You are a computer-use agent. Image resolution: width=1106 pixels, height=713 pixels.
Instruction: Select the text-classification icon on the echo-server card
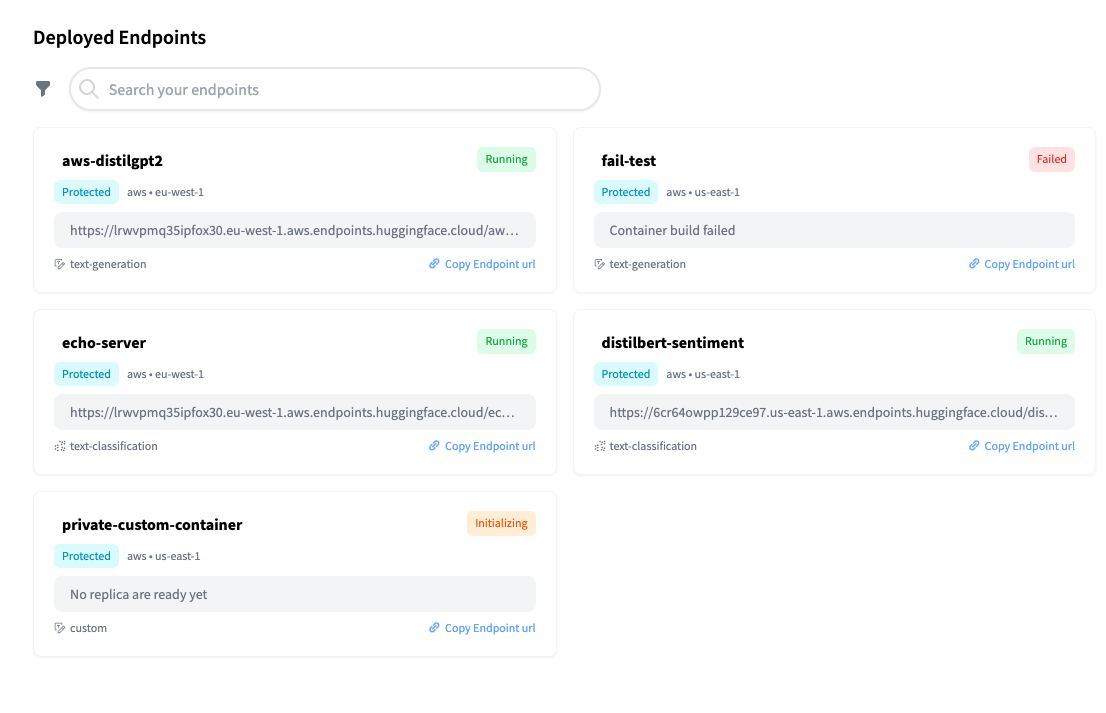coord(60,445)
